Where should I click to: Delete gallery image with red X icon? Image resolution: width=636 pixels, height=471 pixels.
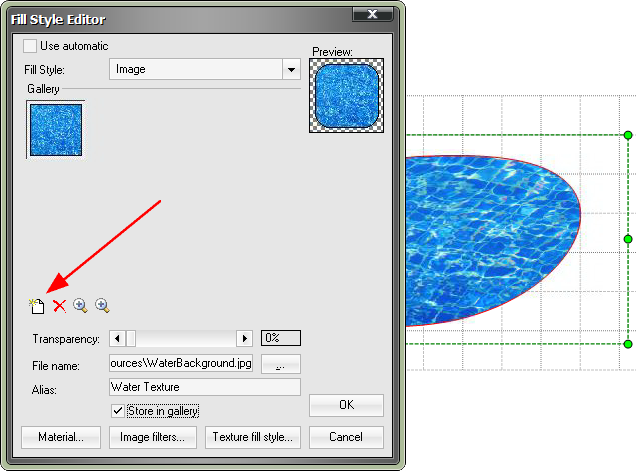[x=60, y=306]
